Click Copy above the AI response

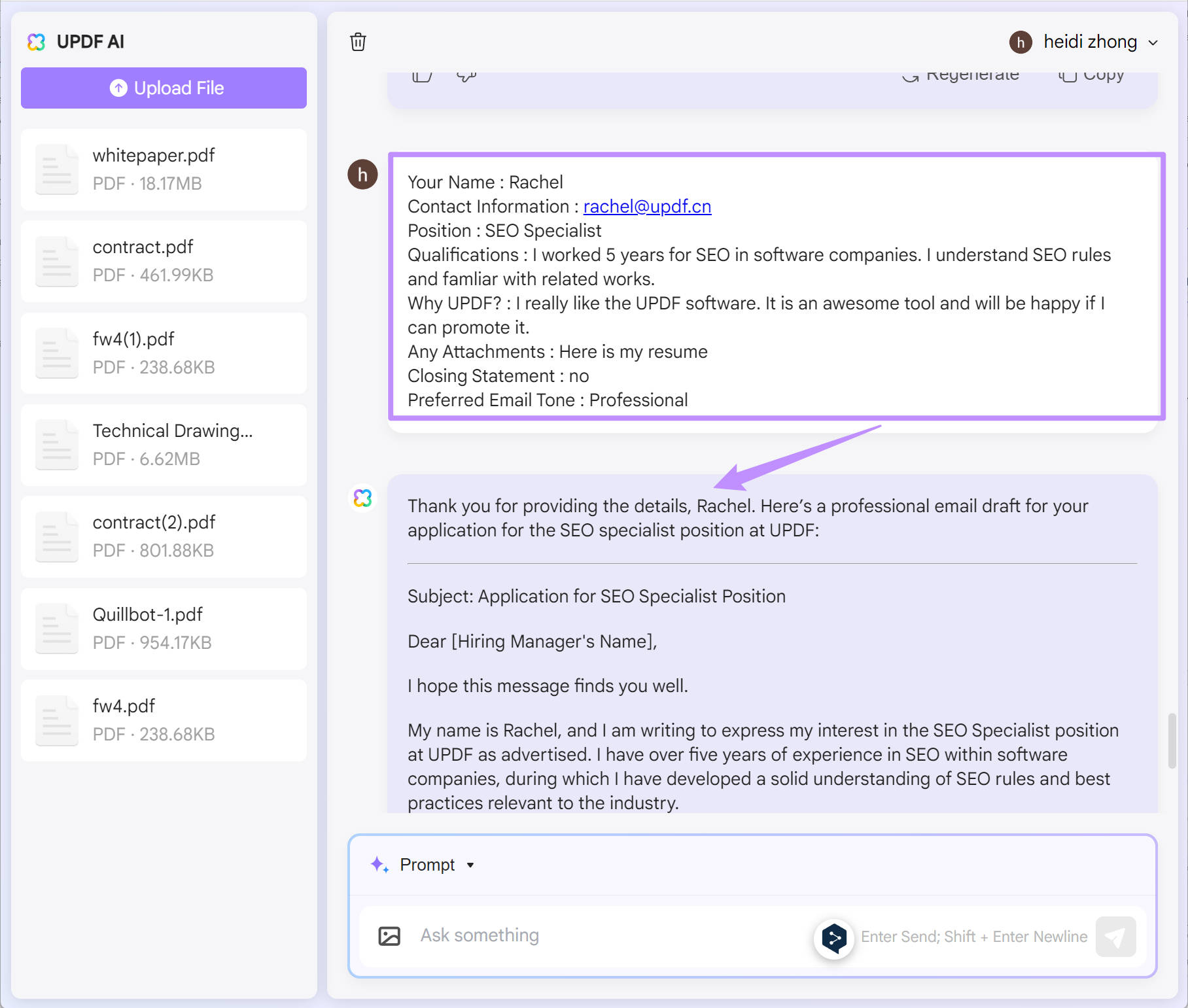click(x=1091, y=74)
